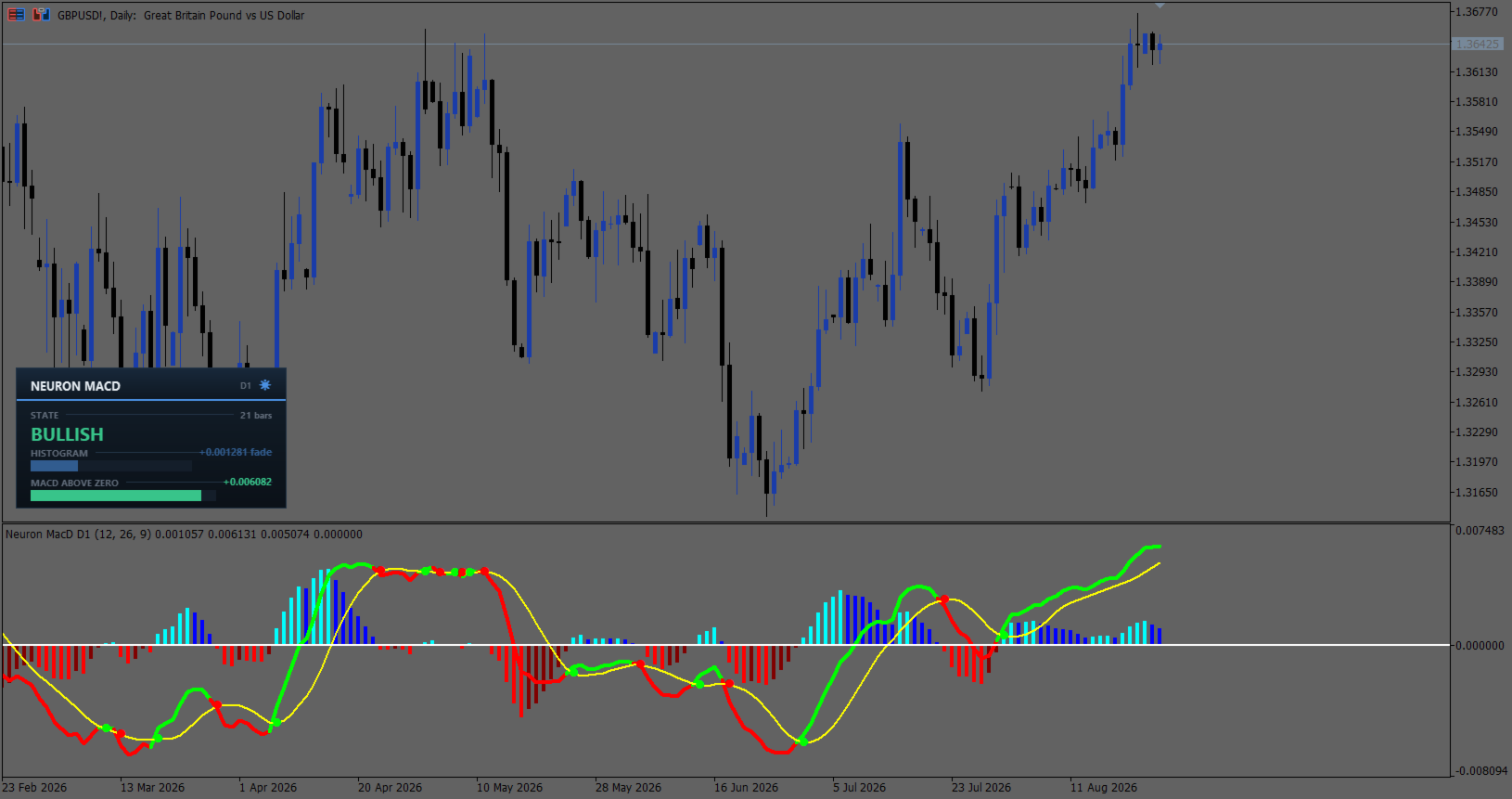Click the STATE label in the panel

(45, 416)
